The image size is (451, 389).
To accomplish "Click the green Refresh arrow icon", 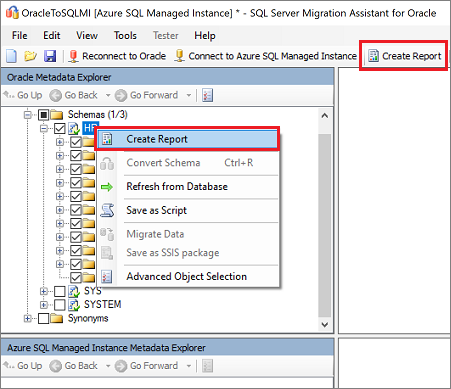I will (107, 187).
